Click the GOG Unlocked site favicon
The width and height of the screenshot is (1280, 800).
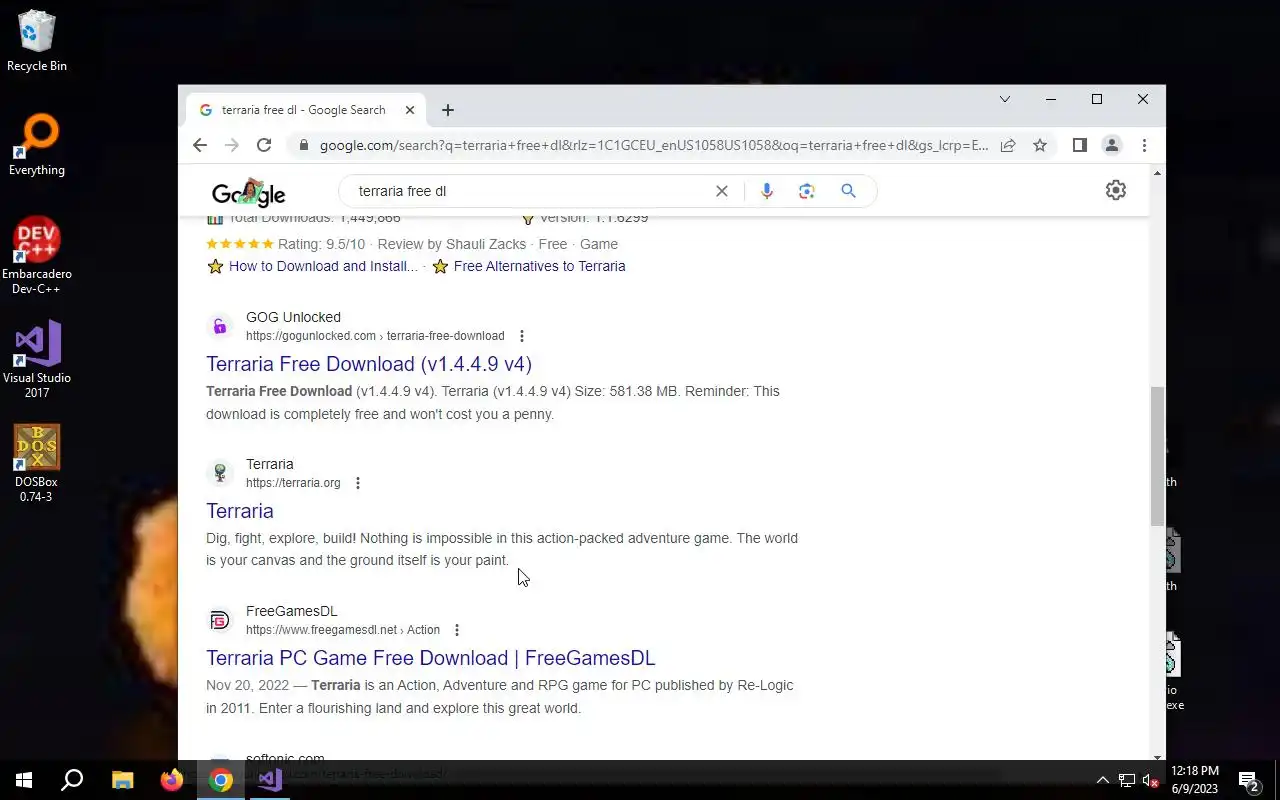220,326
